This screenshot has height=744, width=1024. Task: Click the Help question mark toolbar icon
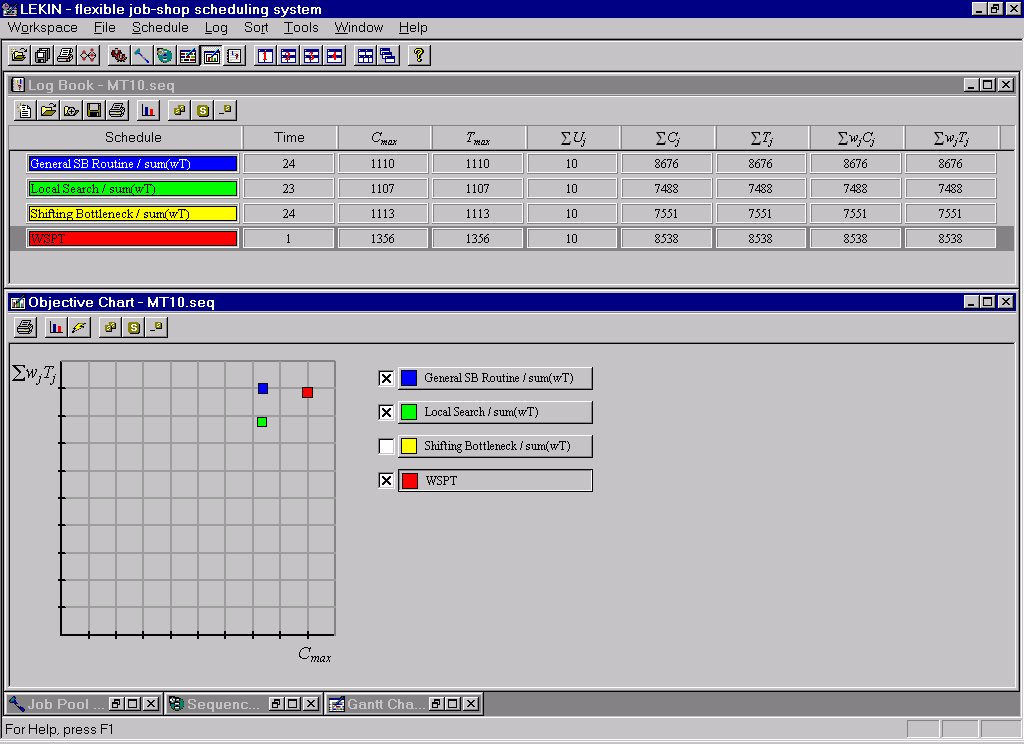(x=419, y=56)
